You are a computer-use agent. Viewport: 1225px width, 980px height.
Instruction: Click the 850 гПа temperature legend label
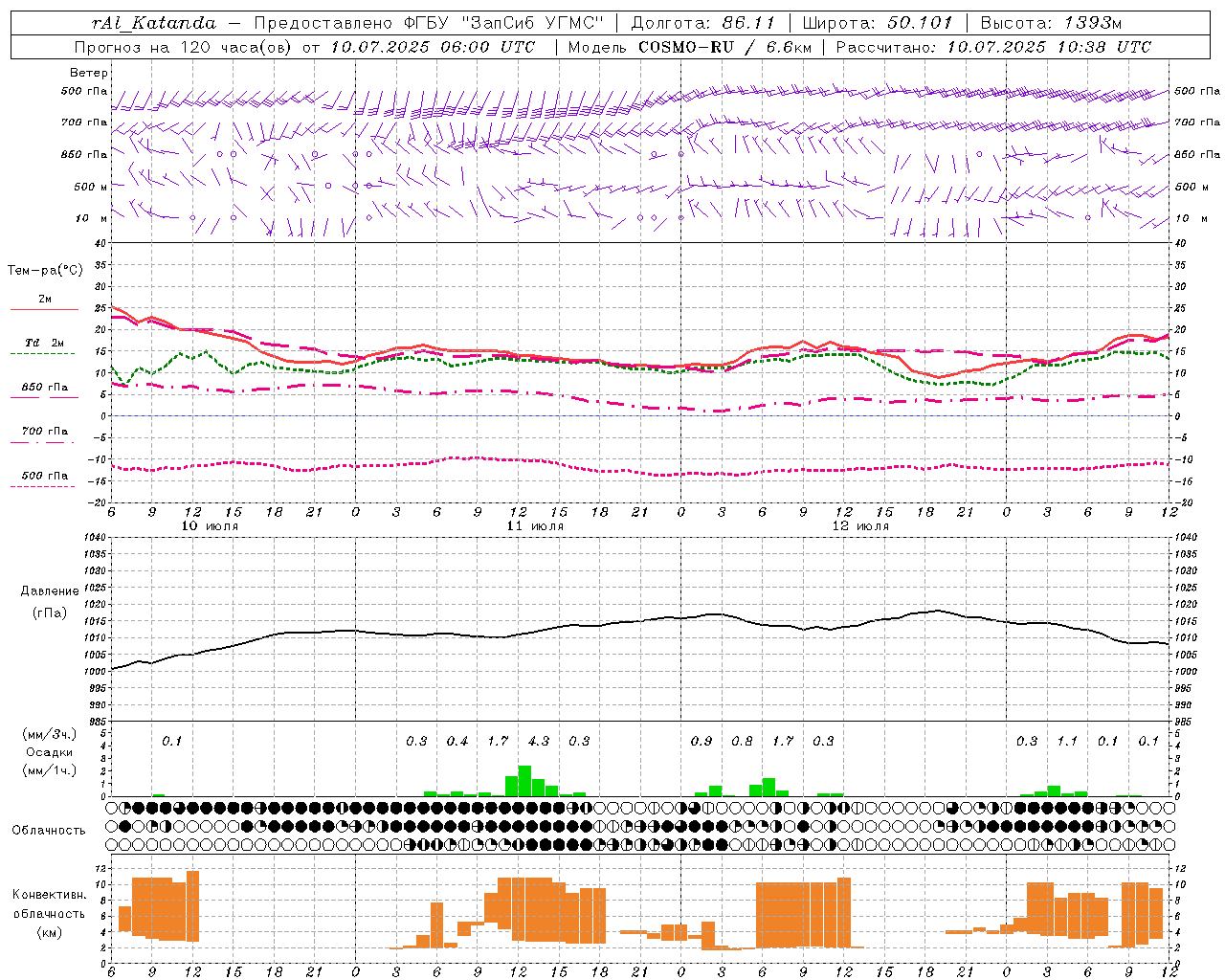click(x=45, y=388)
